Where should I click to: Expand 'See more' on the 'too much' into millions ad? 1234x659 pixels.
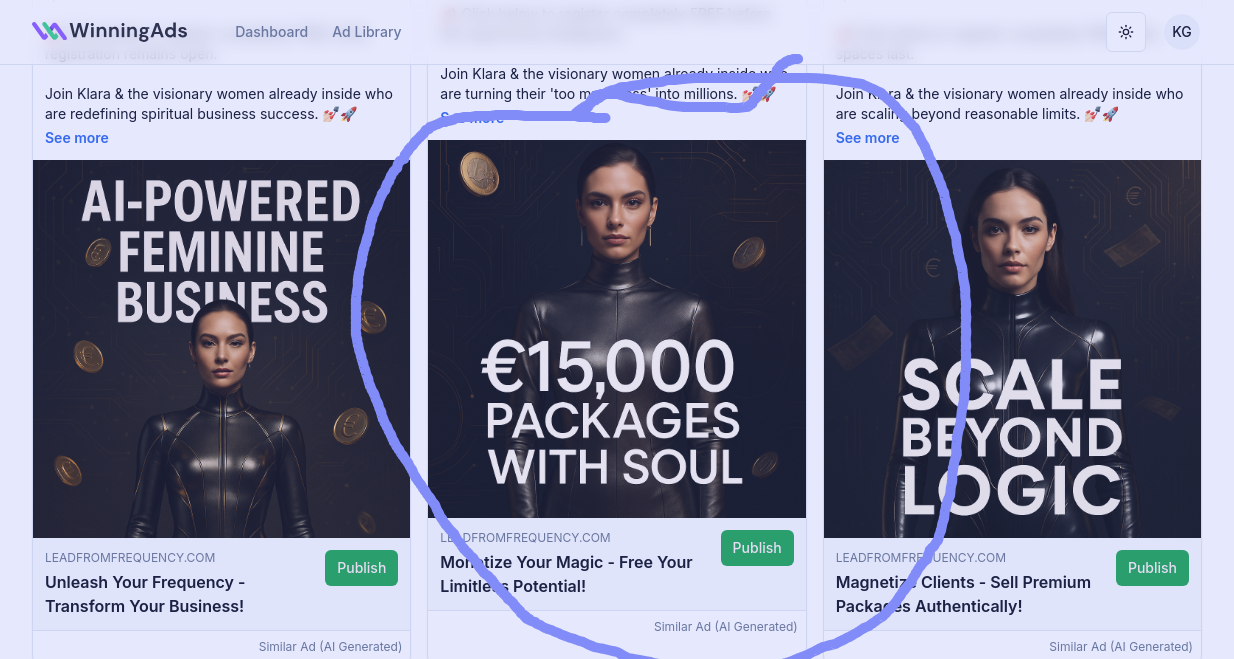tap(472, 118)
